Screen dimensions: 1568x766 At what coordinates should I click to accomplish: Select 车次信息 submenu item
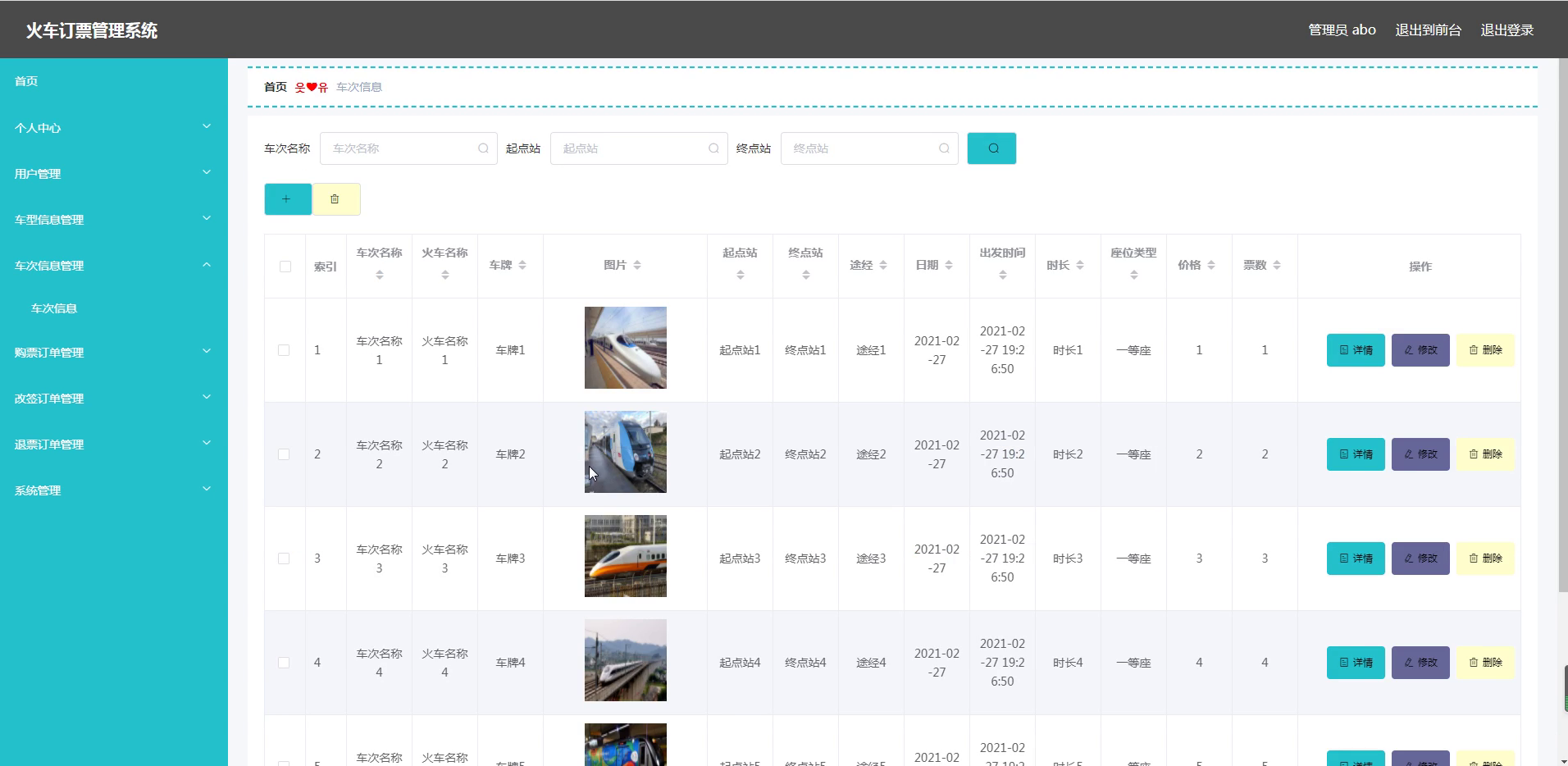54,308
